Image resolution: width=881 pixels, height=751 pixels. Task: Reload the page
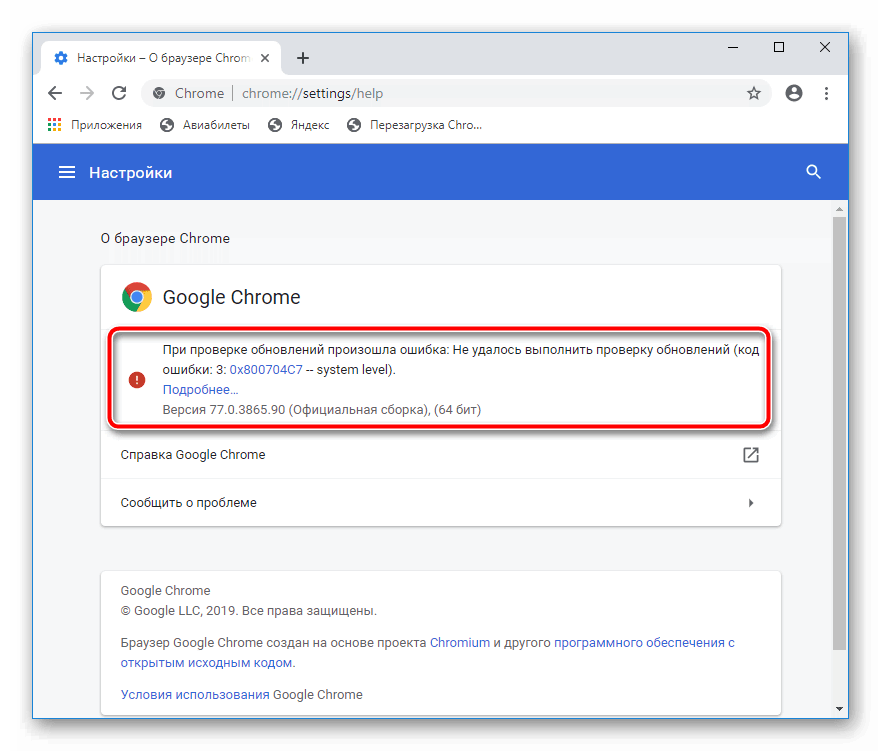119,93
